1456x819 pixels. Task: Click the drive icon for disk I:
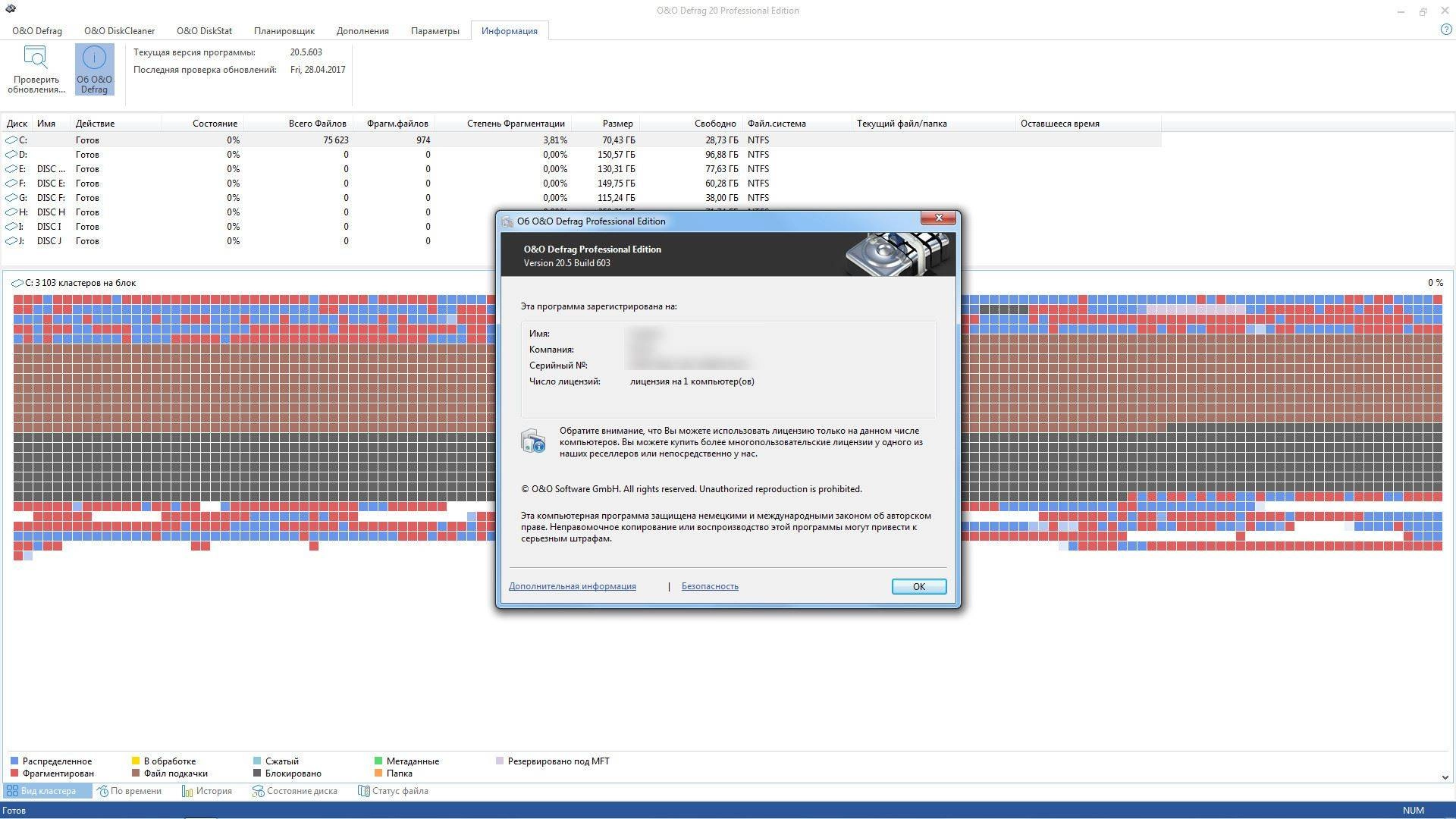point(11,227)
